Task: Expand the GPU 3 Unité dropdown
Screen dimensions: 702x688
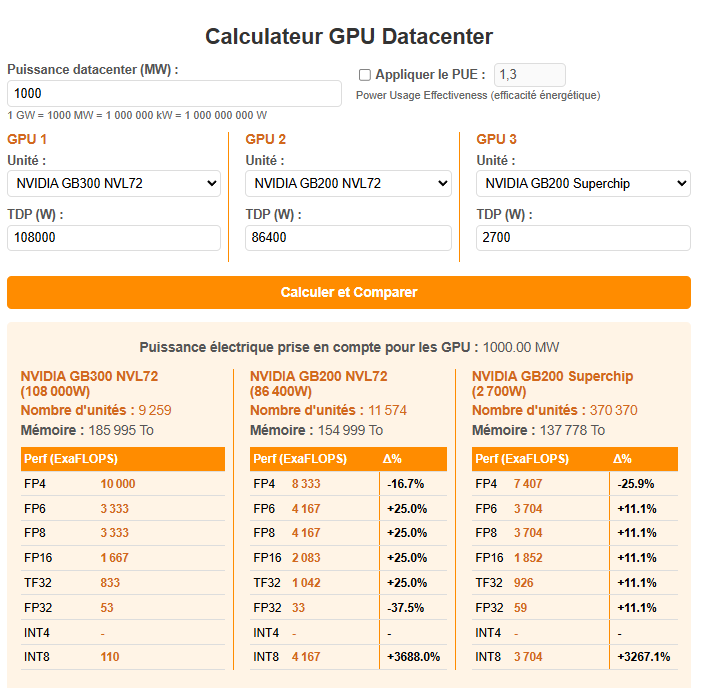Action: [583, 183]
